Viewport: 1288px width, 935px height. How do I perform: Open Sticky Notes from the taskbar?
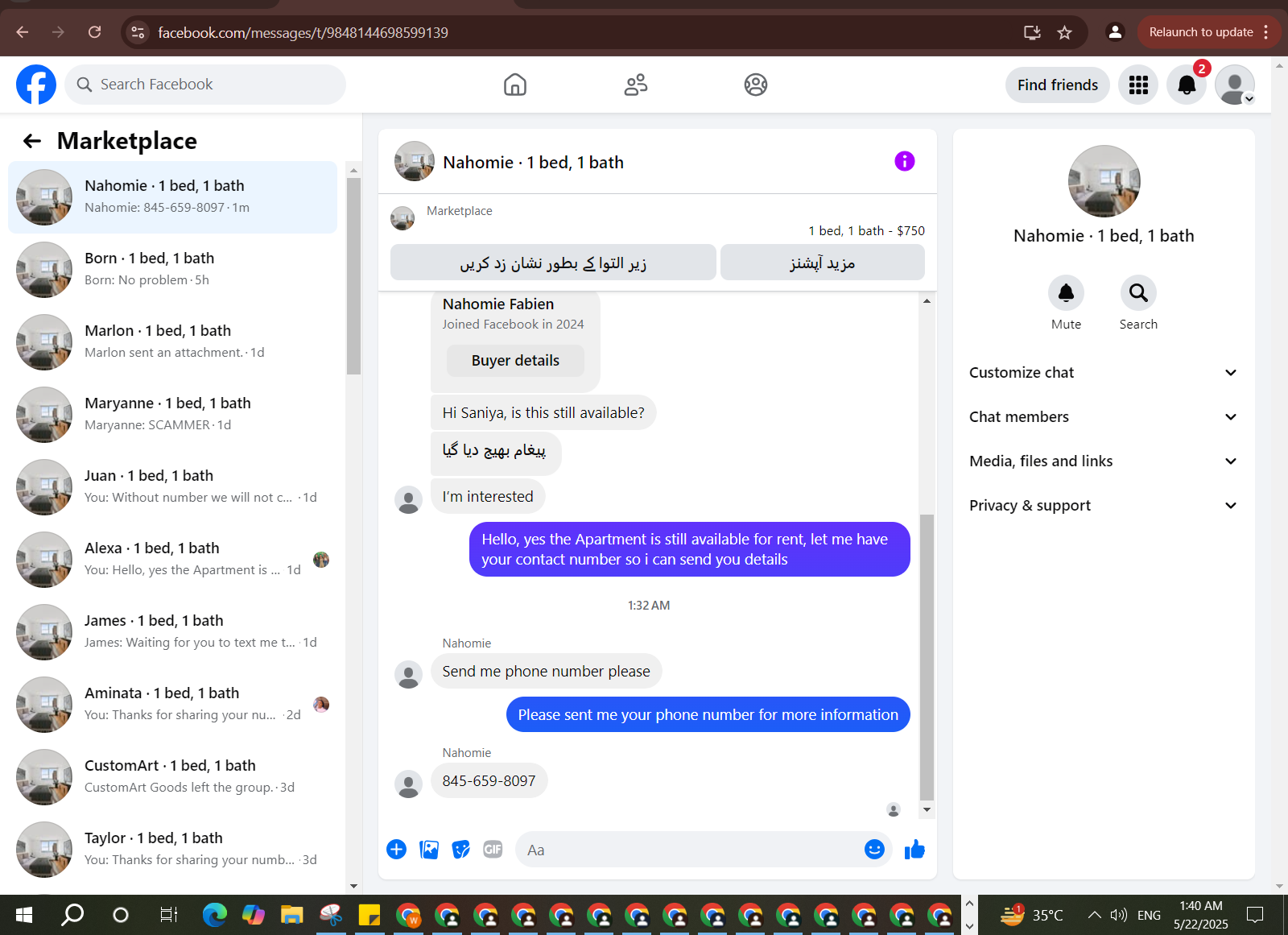tap(369, 915)
